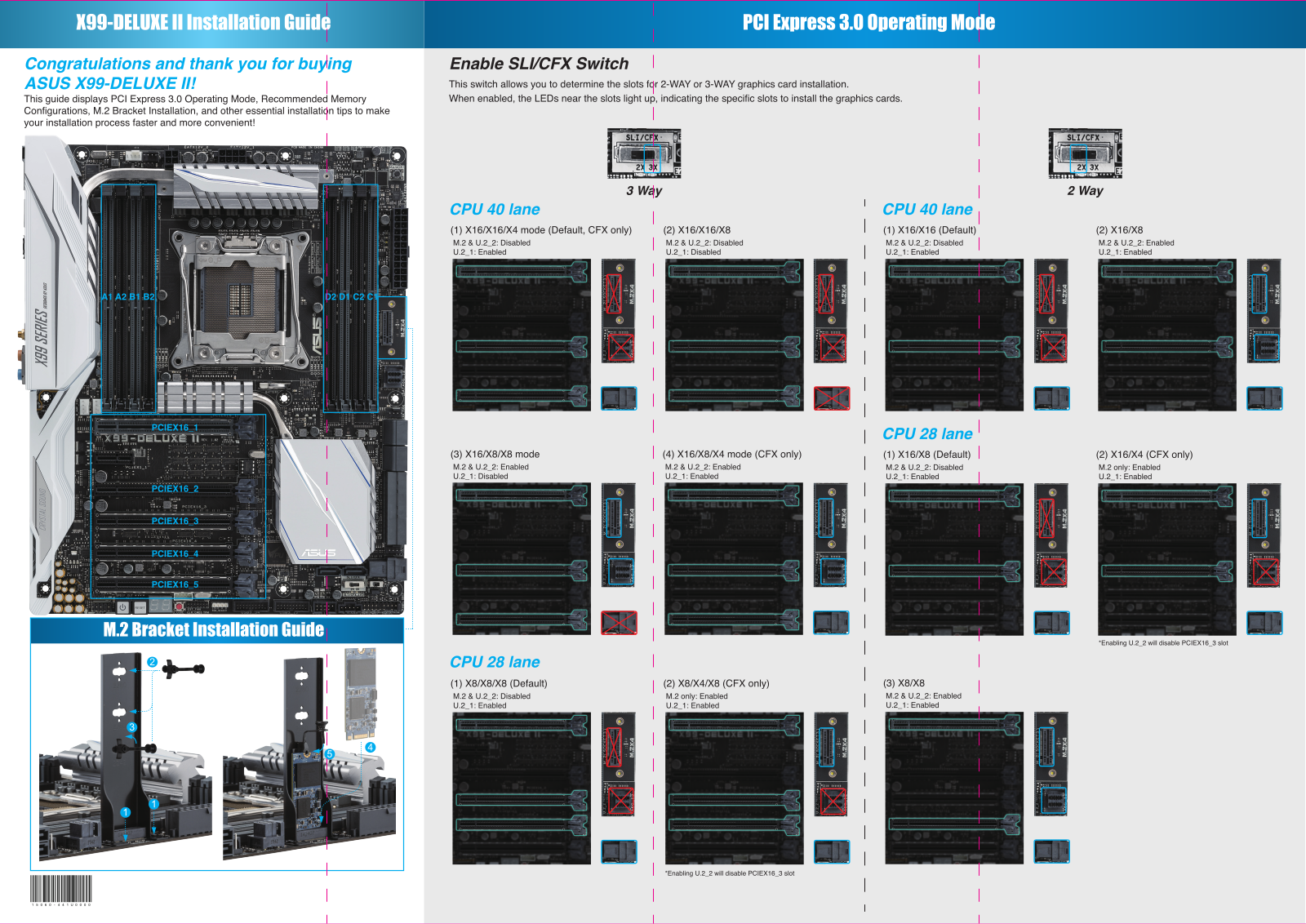Click the SLI/CFX switch image above 2 Way
Screen dimensions: 1306x924
(1085, 153)
